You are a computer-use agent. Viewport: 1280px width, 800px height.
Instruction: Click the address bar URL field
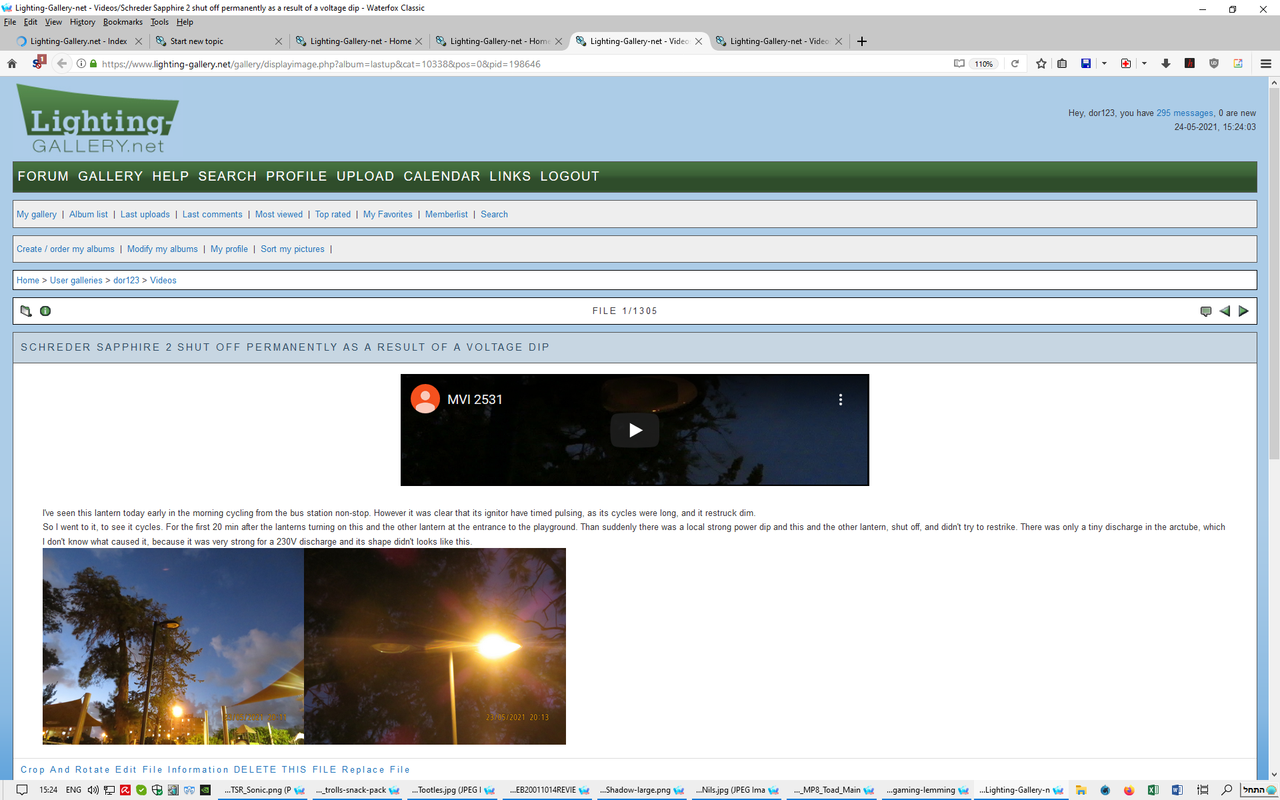520,63
